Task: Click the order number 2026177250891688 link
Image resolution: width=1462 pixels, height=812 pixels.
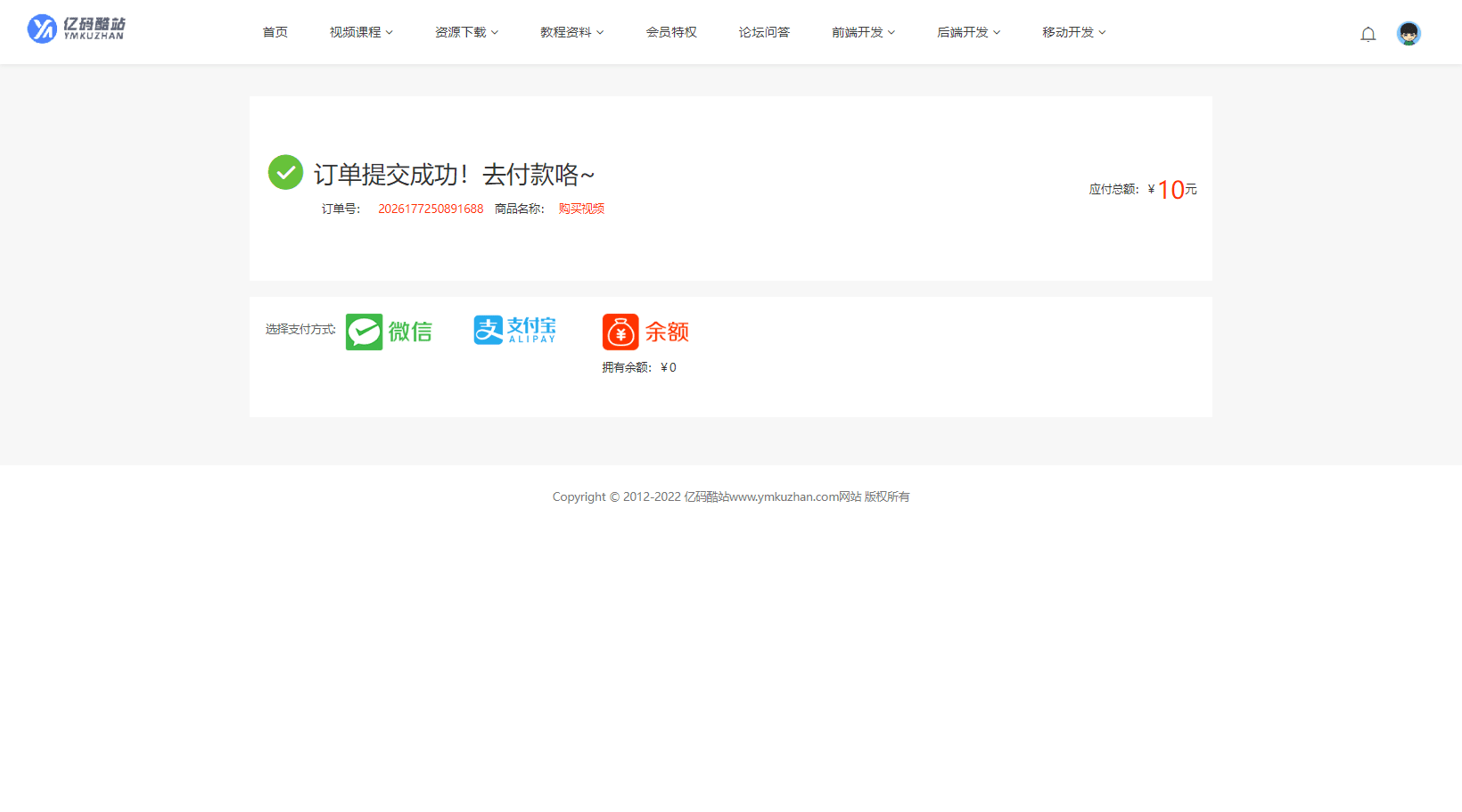Action: [430, 209]
